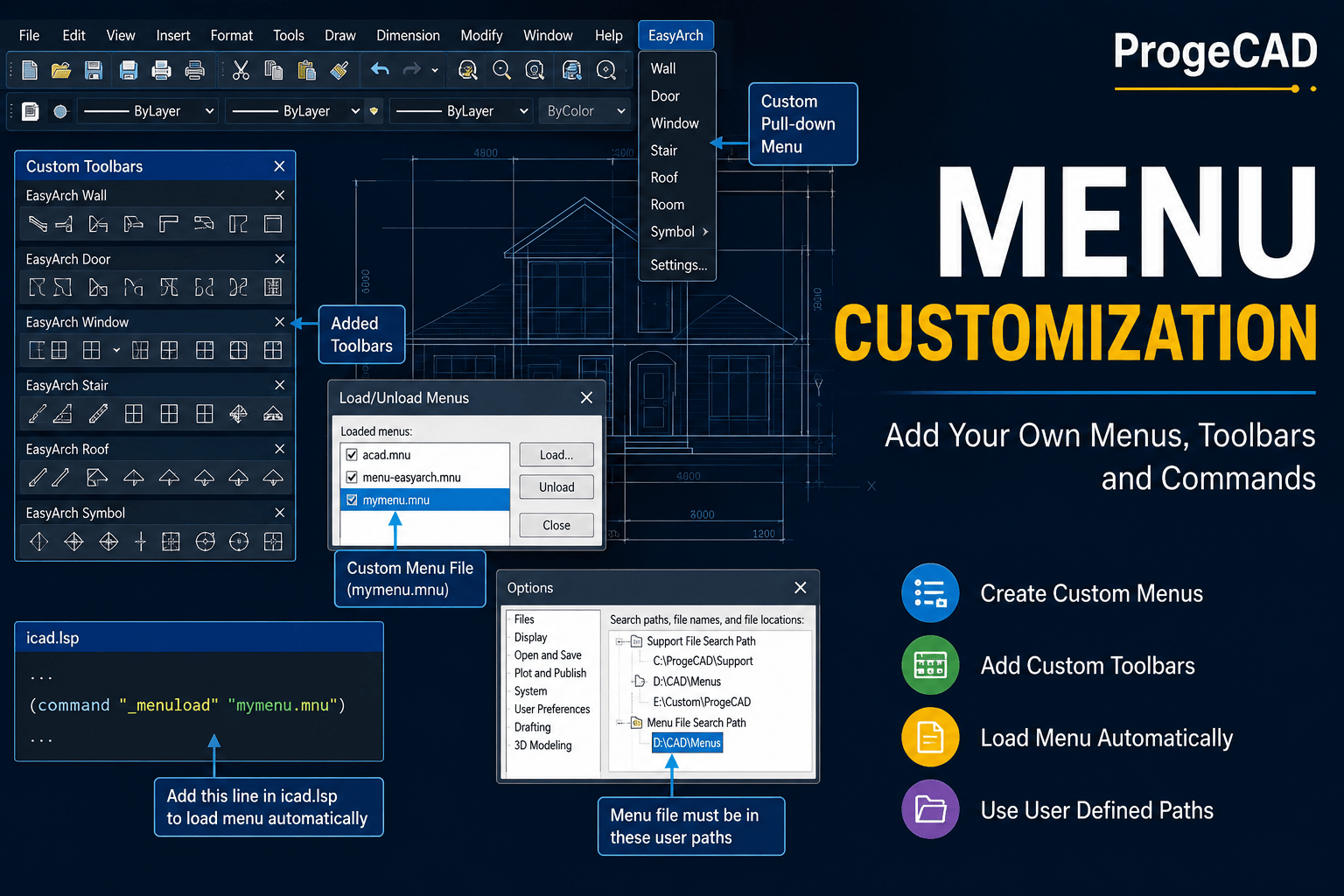1344x896 pixels.
Task: Click the Load... button
Action: pos(556,455)
